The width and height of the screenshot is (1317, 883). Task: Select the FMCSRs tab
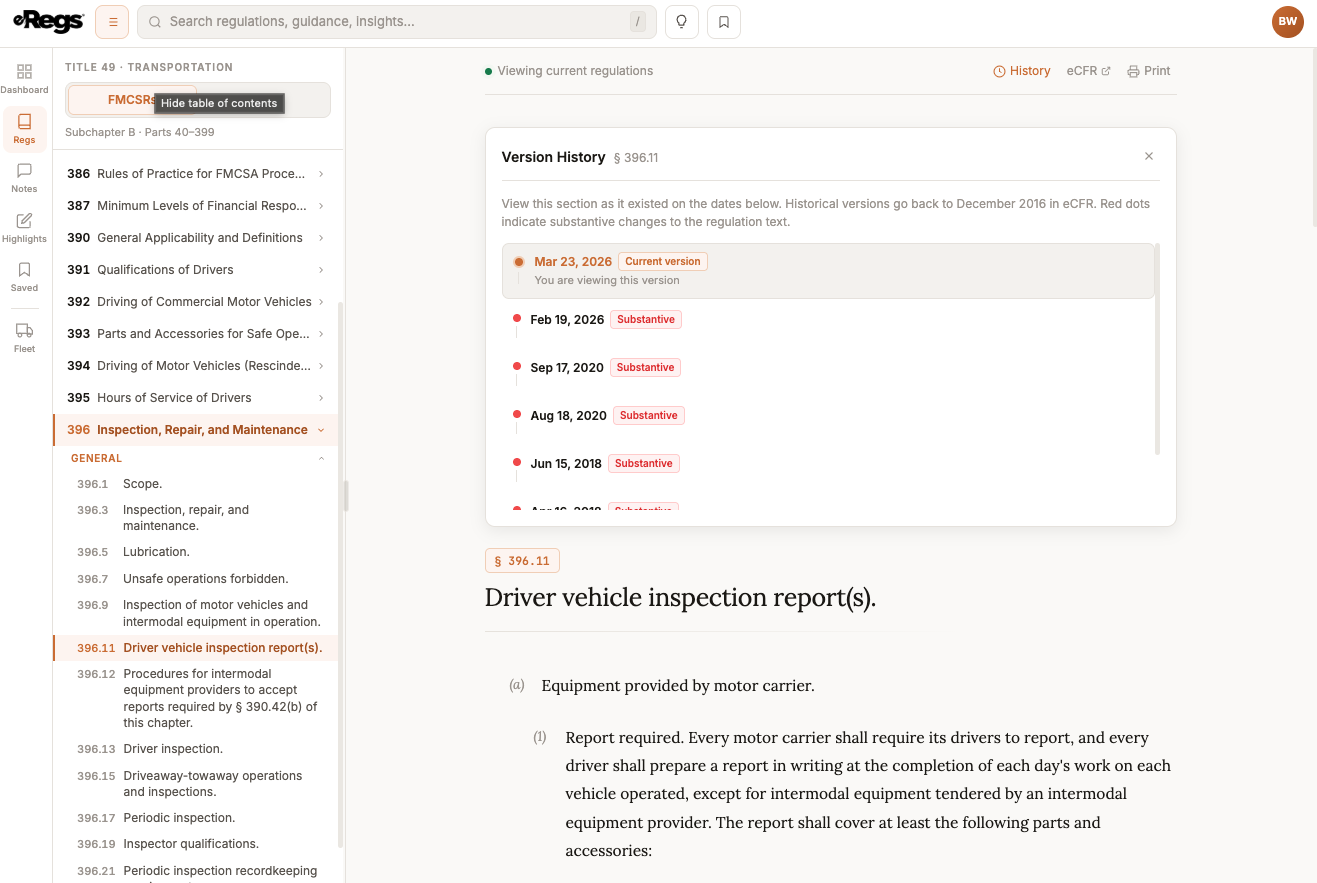[x=132, y=100]
